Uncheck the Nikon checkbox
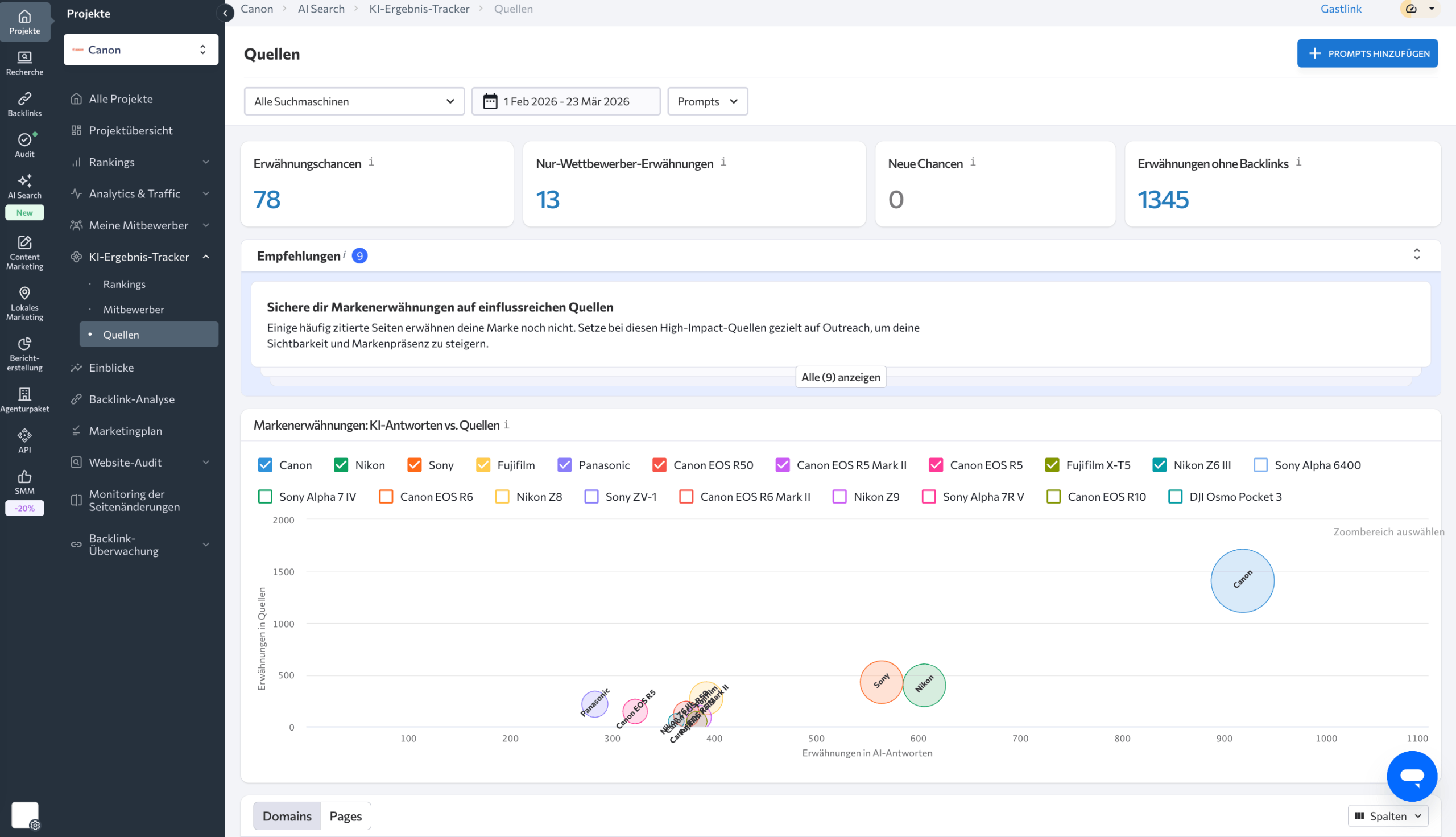The width and height of the screenshot is (1456, 837). point(341,465)
